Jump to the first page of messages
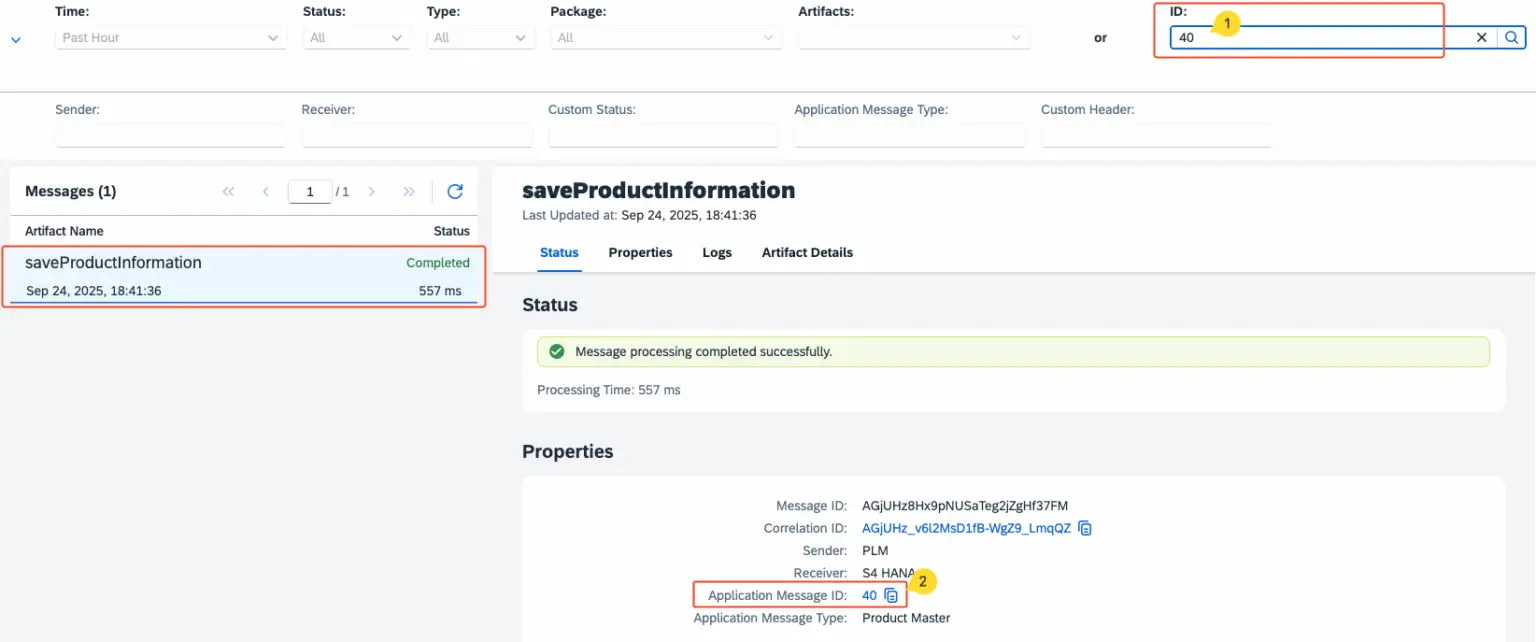 point(227,191)
